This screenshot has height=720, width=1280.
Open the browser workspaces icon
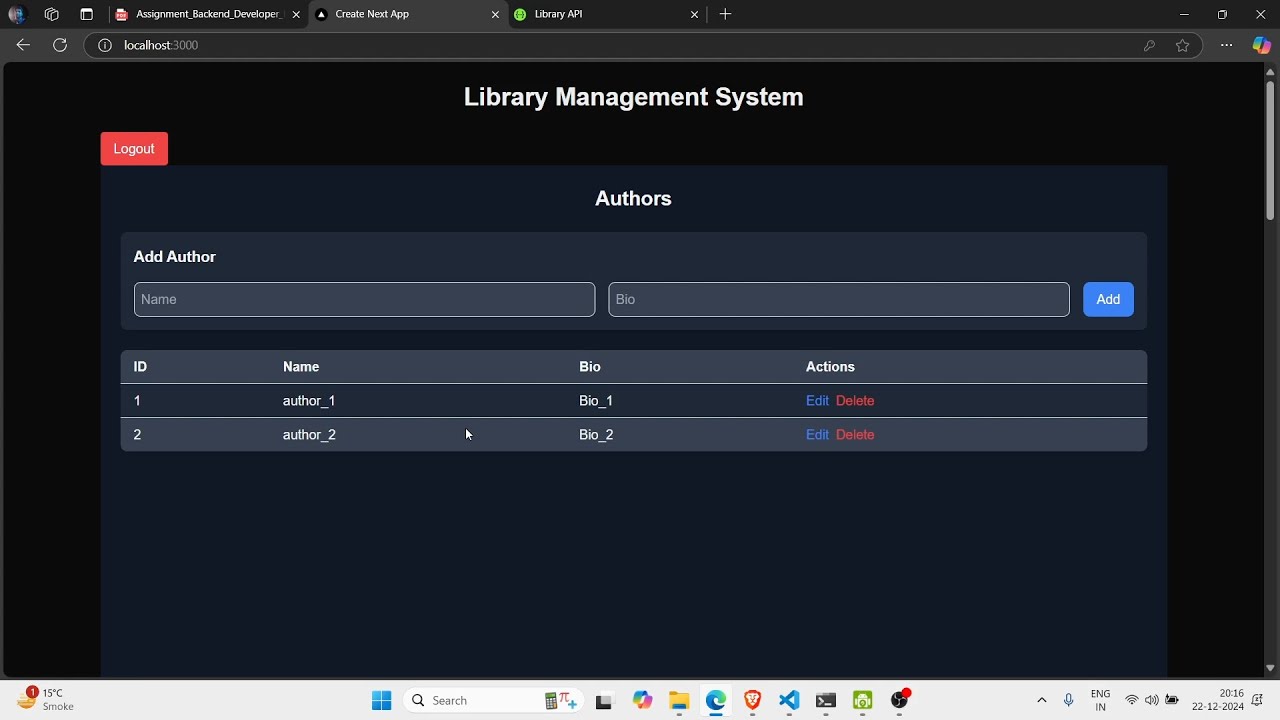tap(52, 15)
